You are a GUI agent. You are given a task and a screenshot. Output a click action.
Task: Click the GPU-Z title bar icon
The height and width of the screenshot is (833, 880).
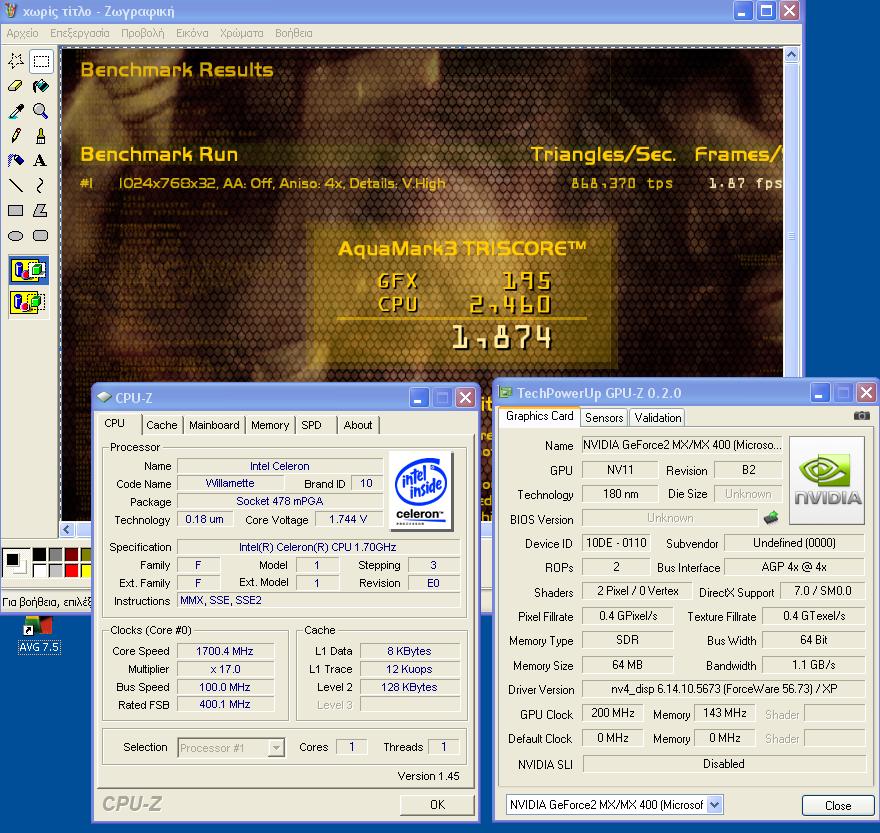coord(505,392)
